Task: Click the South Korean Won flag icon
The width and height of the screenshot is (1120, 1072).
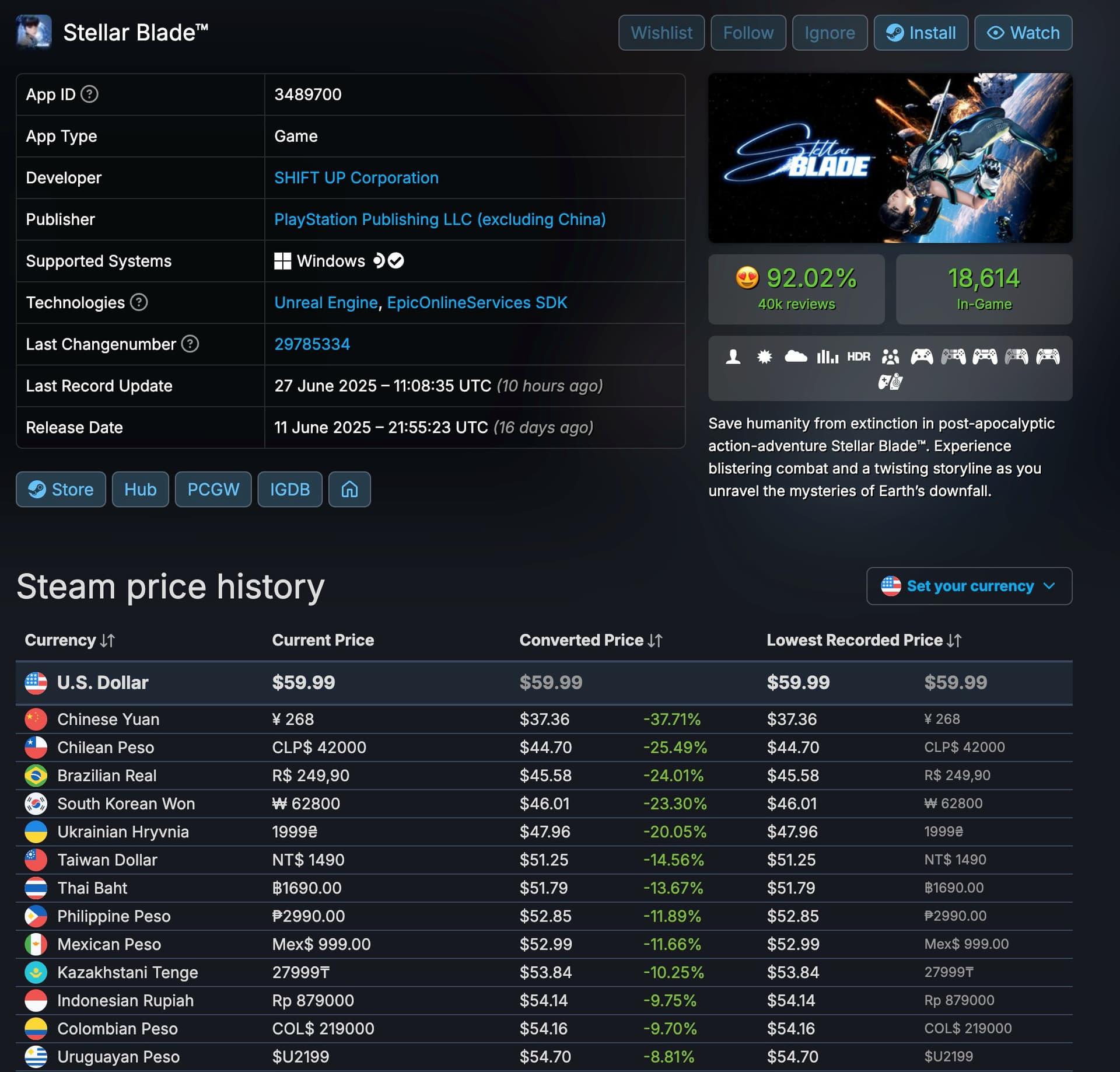Action: pos(36,804)
